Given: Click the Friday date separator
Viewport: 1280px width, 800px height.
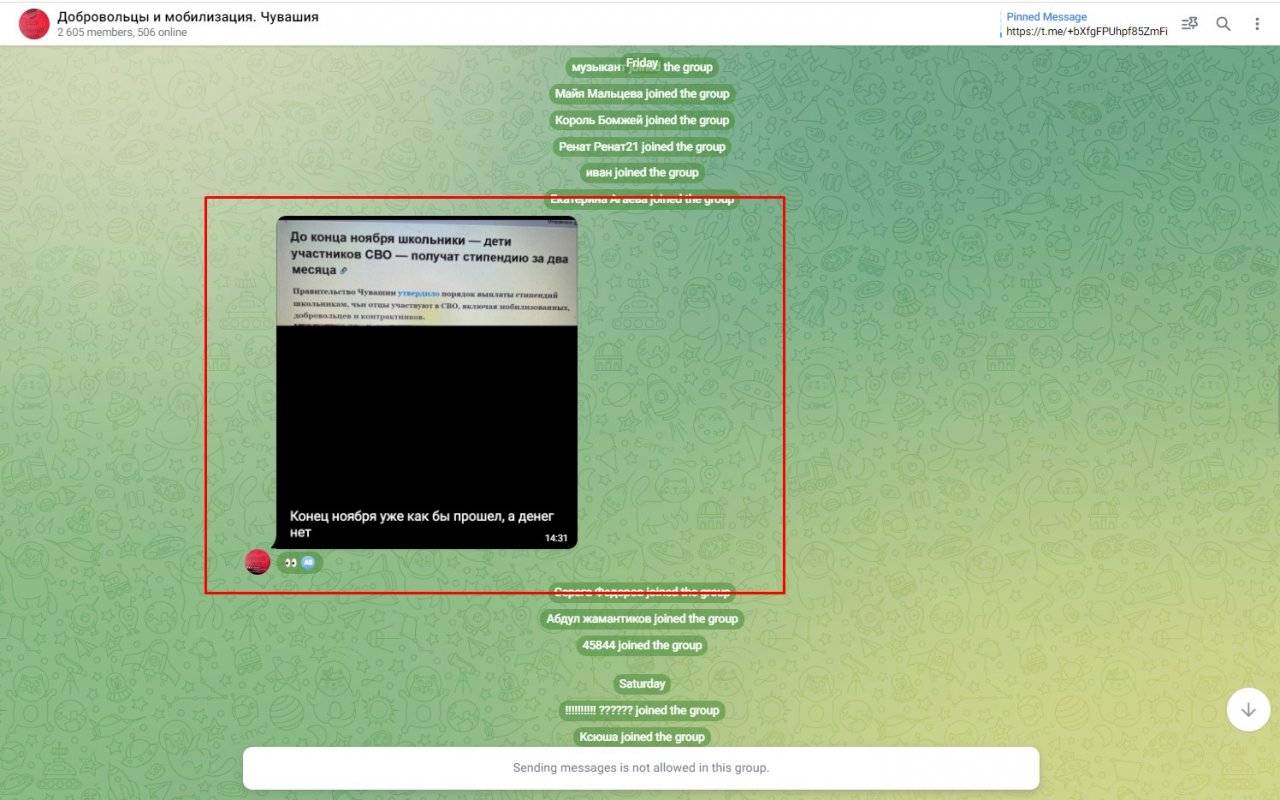Looking at the screenshot, I should coord(642,63).
